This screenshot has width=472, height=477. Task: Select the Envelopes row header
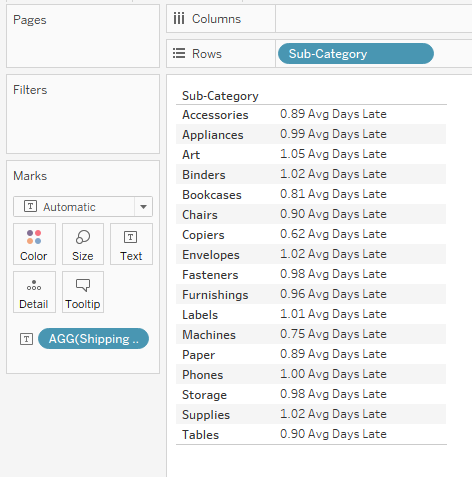(x=211, y=255)
